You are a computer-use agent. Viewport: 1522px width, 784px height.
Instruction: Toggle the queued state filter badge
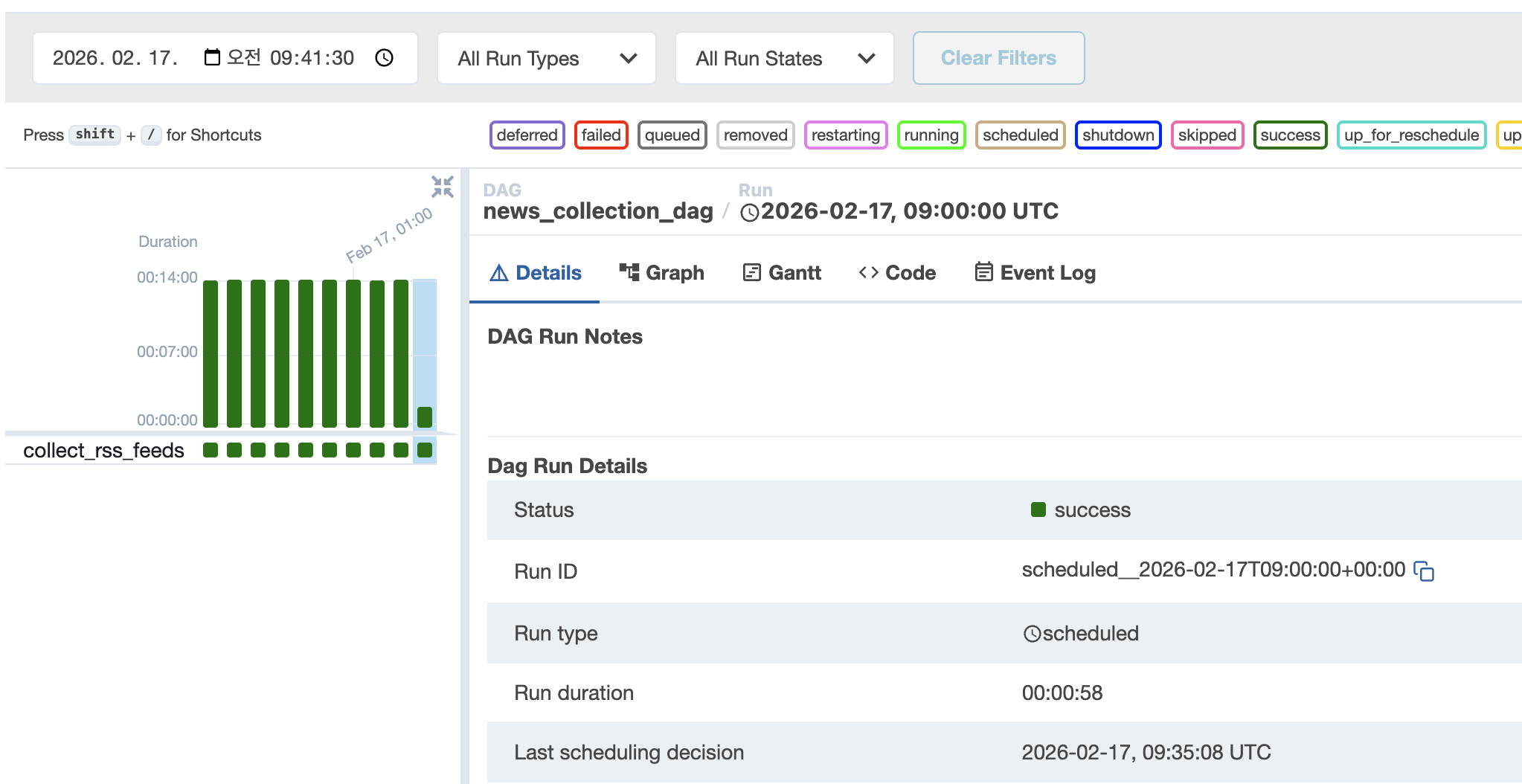click(672, 135)
